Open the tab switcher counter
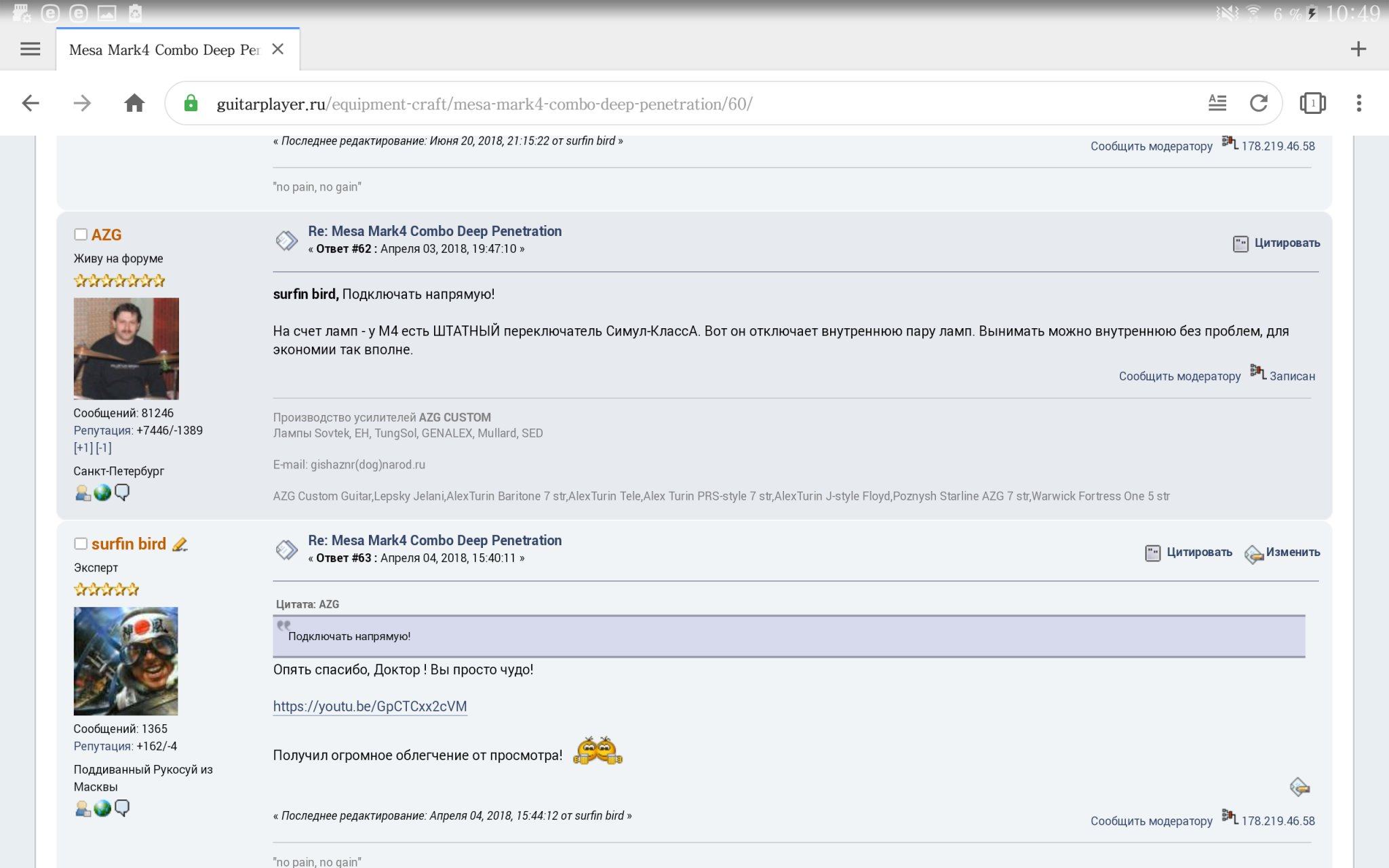 click(1312, 103)
